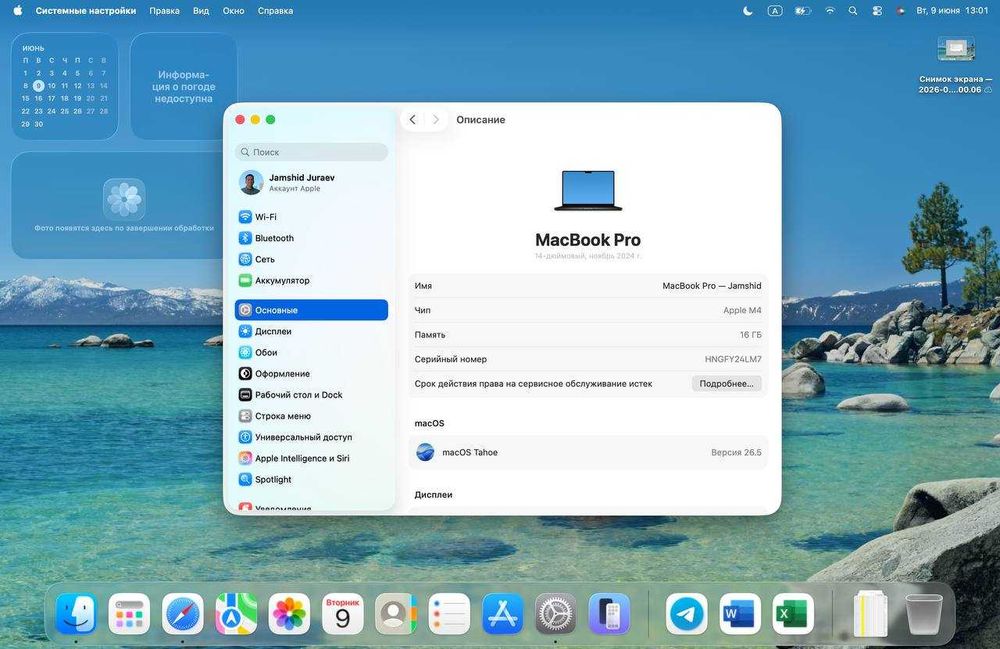Open Control Center in menu bar

(877, 10)
